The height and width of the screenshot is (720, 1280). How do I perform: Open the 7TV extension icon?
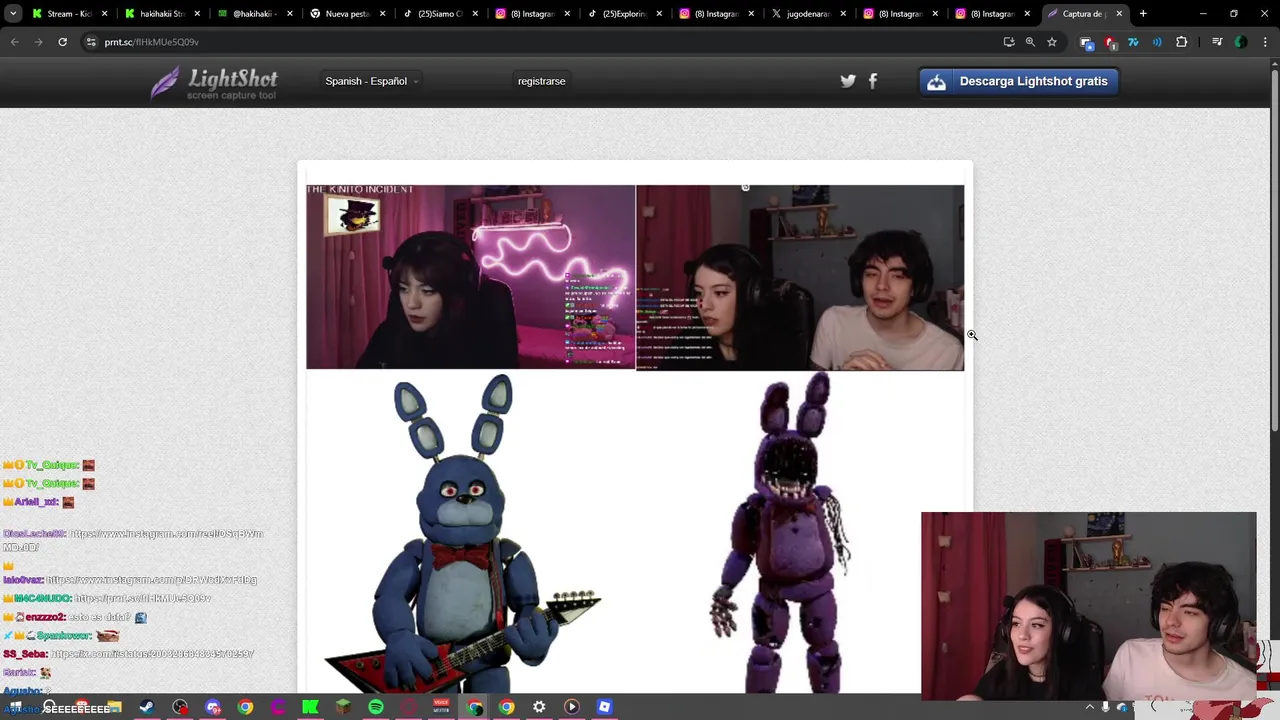[x=1133, y=42]
